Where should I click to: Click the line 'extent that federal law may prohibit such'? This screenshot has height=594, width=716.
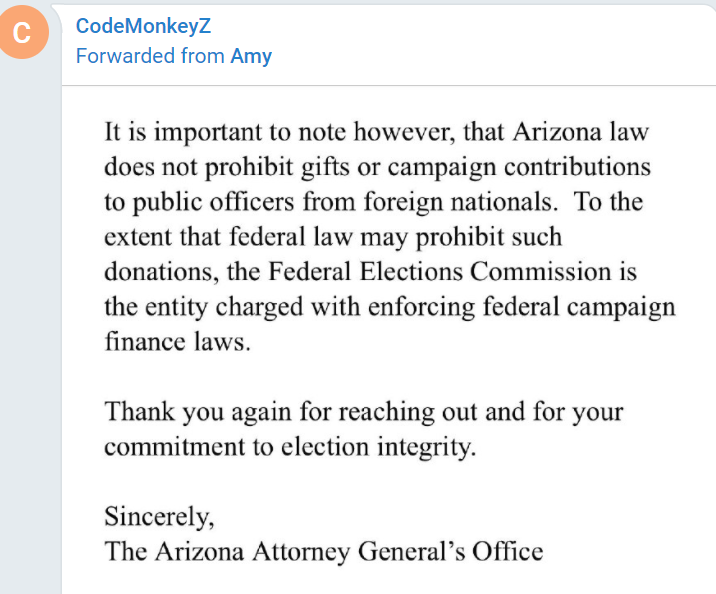333,237
